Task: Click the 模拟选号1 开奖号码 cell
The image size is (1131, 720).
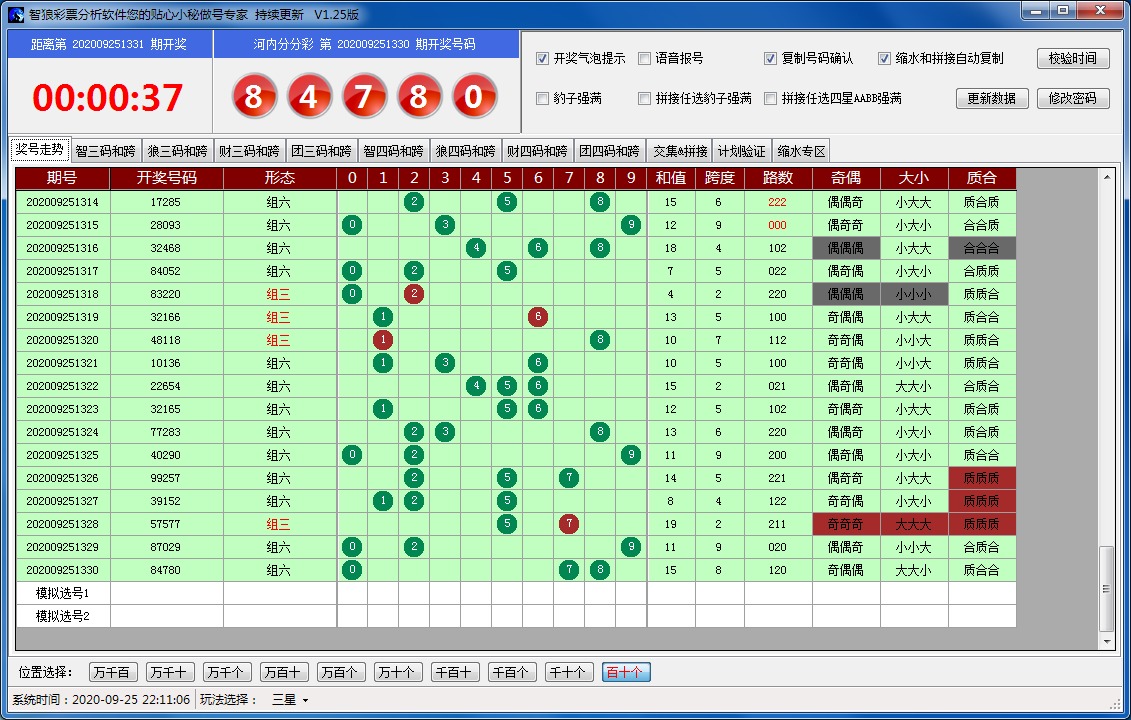Action: (x=166, y=593)
